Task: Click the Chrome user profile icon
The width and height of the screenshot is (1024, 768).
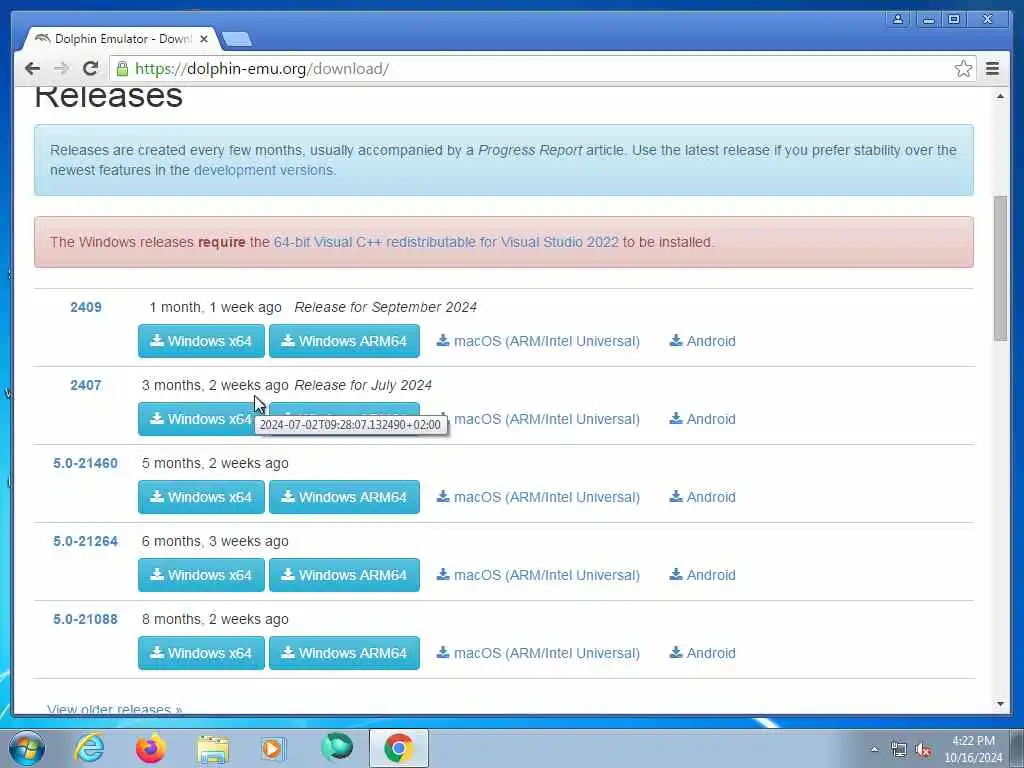Action: (898, 19)
